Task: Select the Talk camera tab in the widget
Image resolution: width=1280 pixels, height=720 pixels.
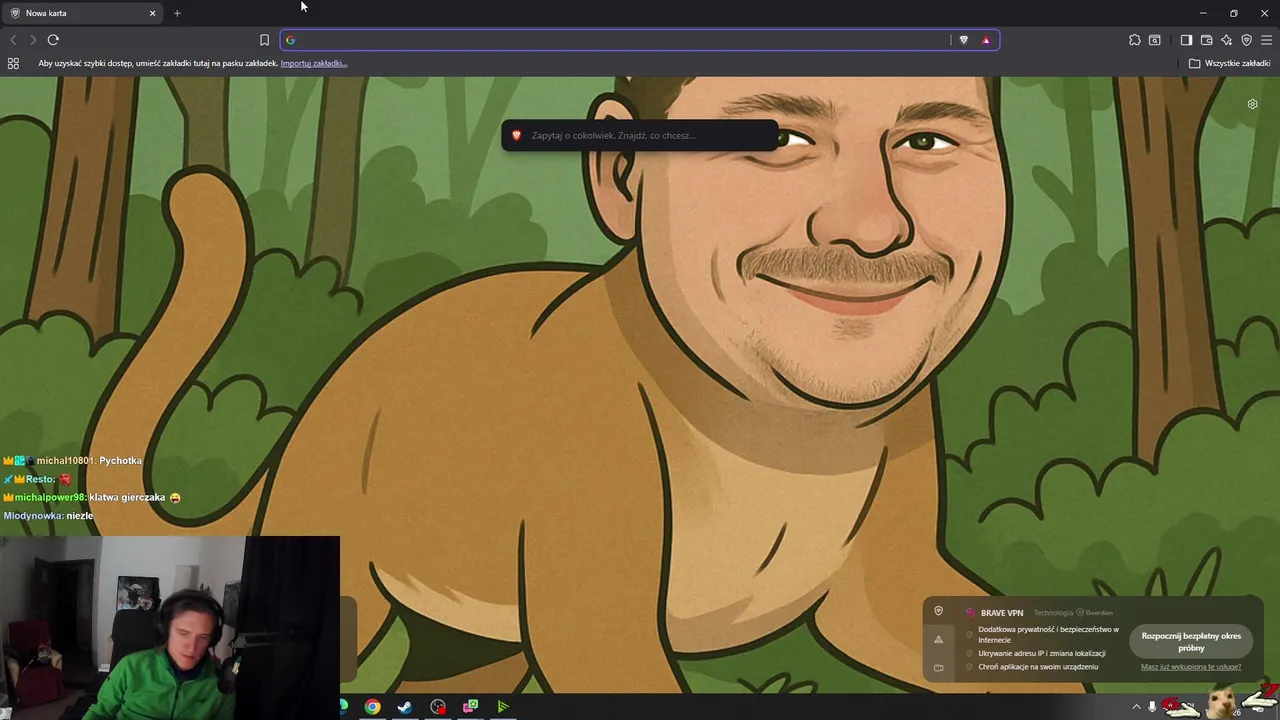Action: point(938,667)
